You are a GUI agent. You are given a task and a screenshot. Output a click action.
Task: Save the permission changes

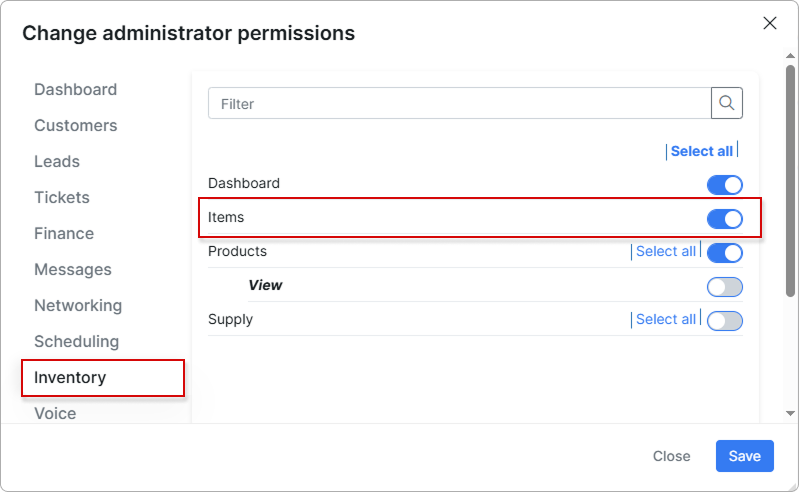point(744,456)
